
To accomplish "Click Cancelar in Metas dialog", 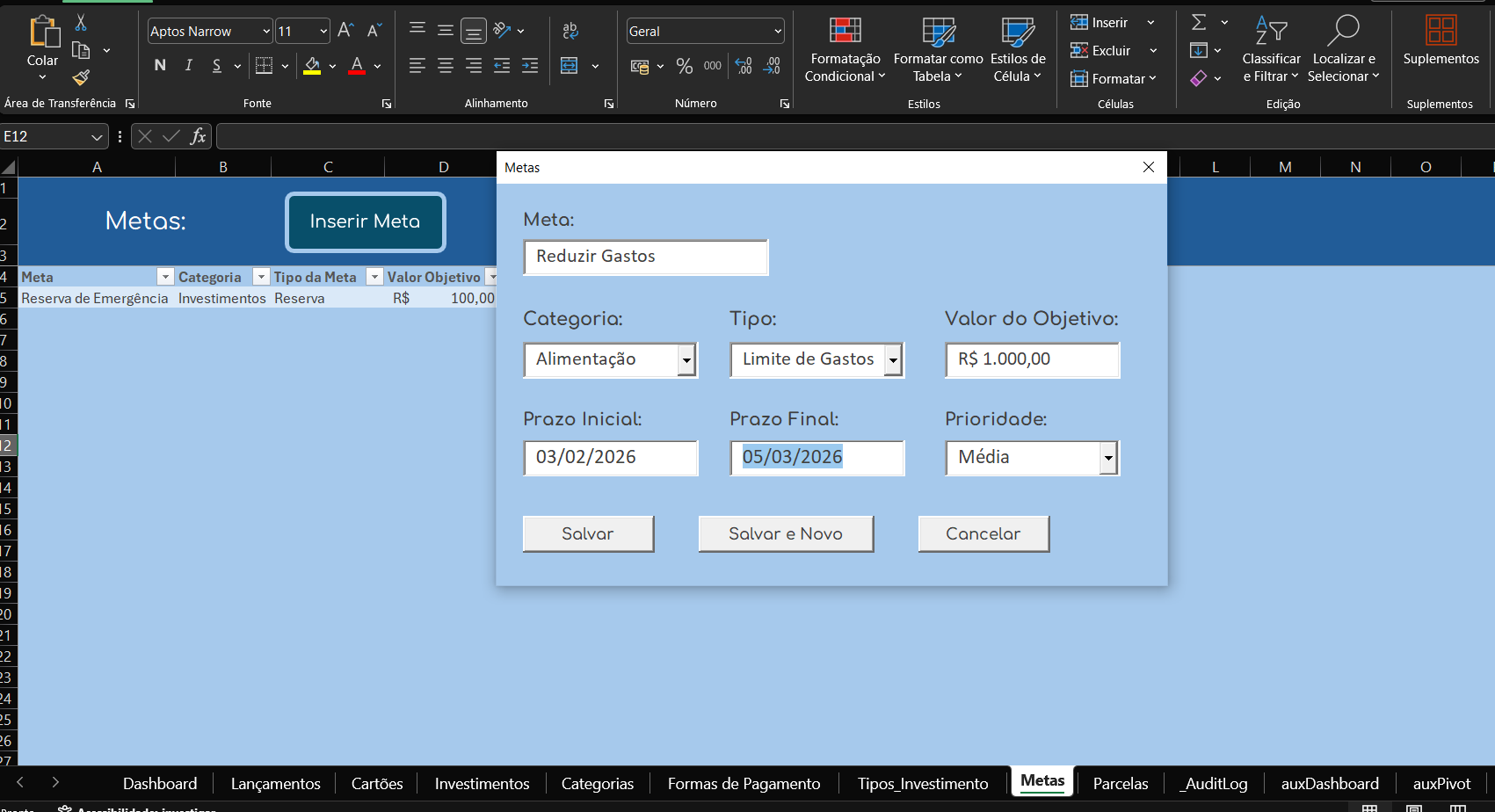I will coord(983,533).
